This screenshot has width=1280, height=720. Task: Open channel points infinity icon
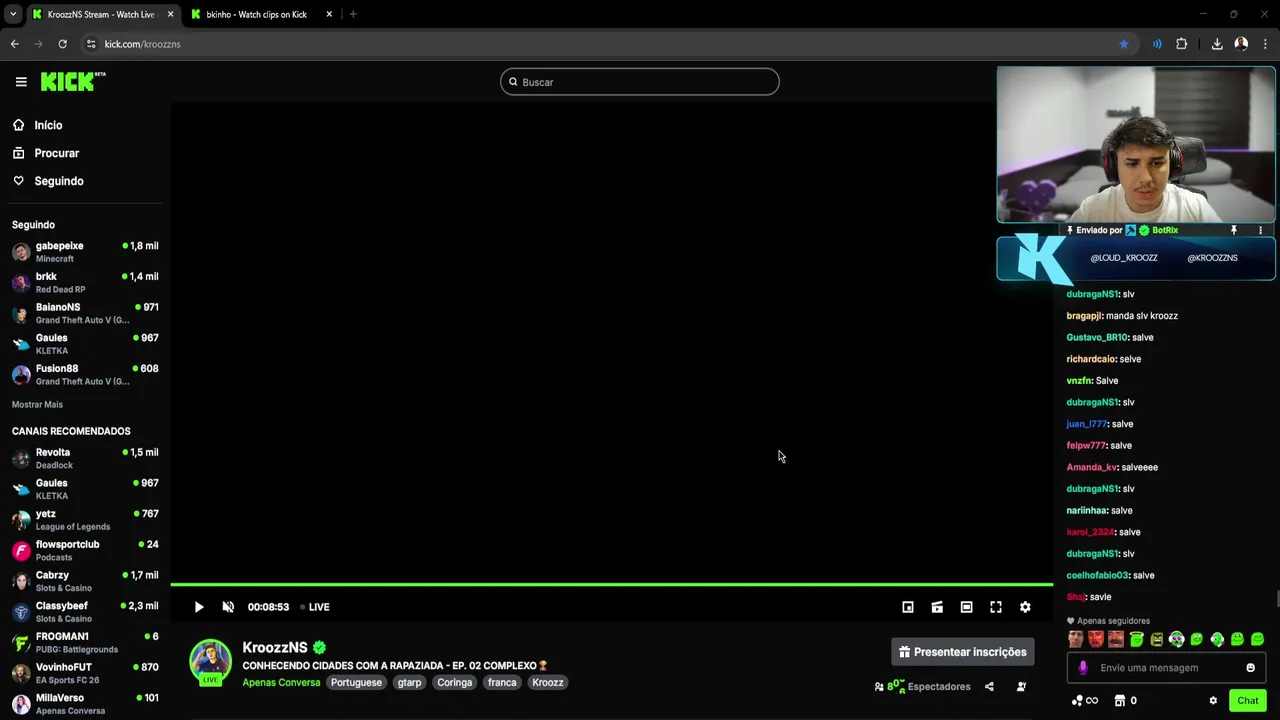coord(1084,701)
